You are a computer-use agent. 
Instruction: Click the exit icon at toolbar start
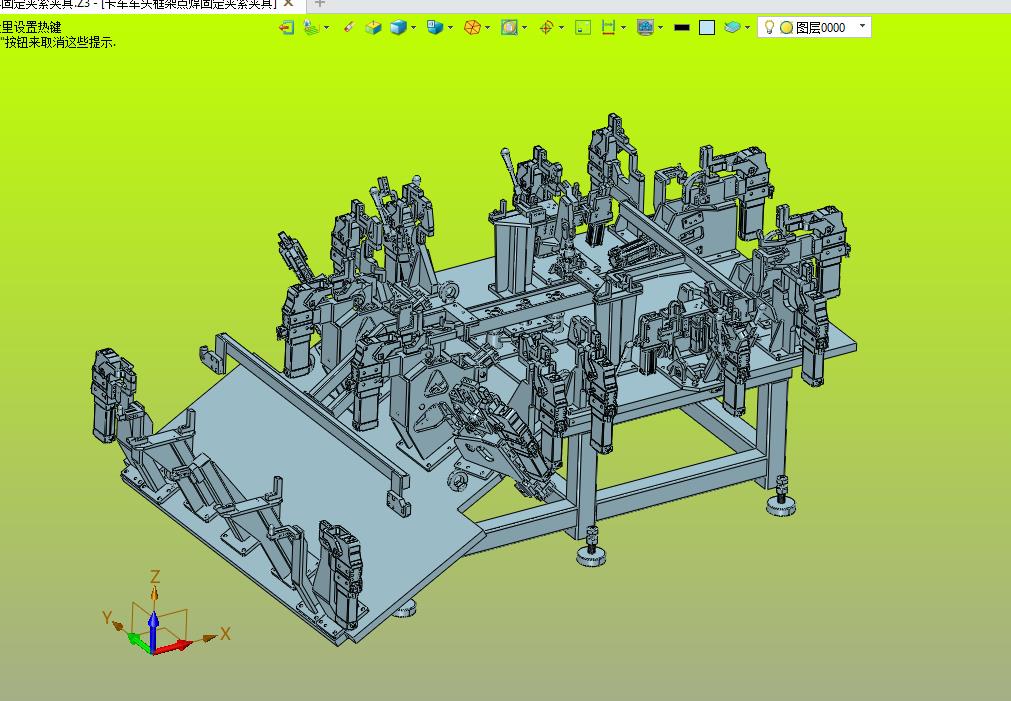tap(287, 28)
